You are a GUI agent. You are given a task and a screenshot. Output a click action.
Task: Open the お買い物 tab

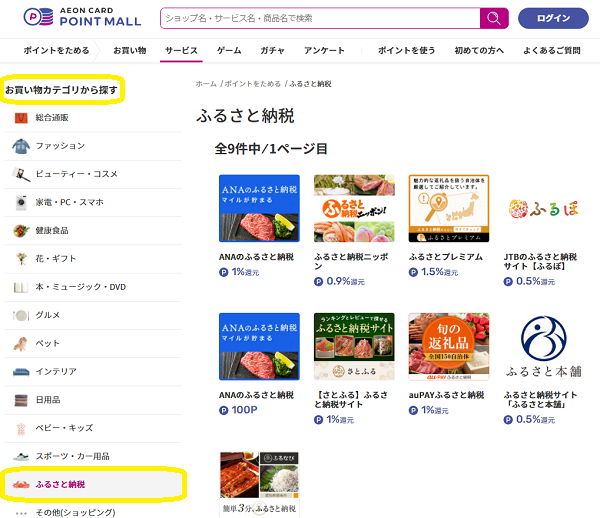[130, 50]
